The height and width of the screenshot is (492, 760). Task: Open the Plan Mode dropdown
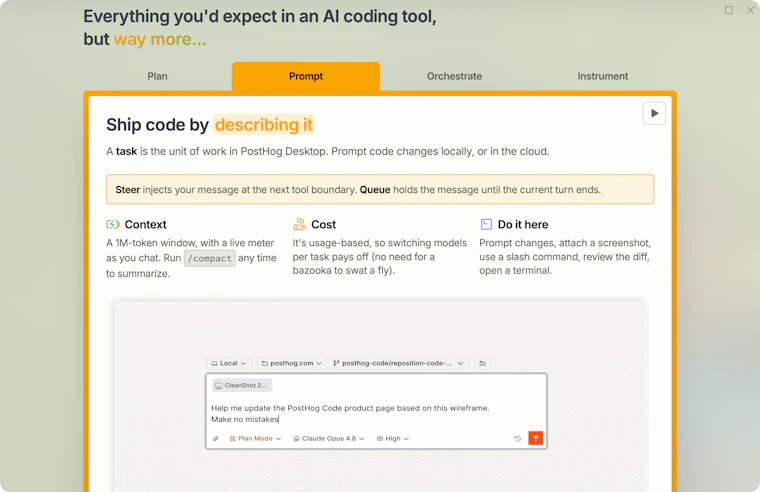point(255,439)
